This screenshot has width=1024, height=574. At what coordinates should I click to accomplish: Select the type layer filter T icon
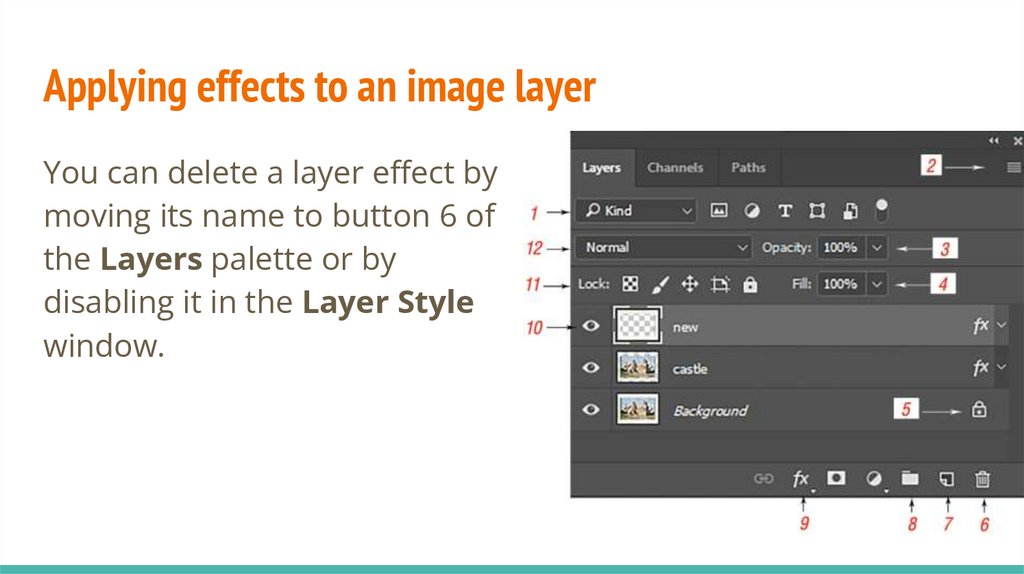(x=785, y=211)
